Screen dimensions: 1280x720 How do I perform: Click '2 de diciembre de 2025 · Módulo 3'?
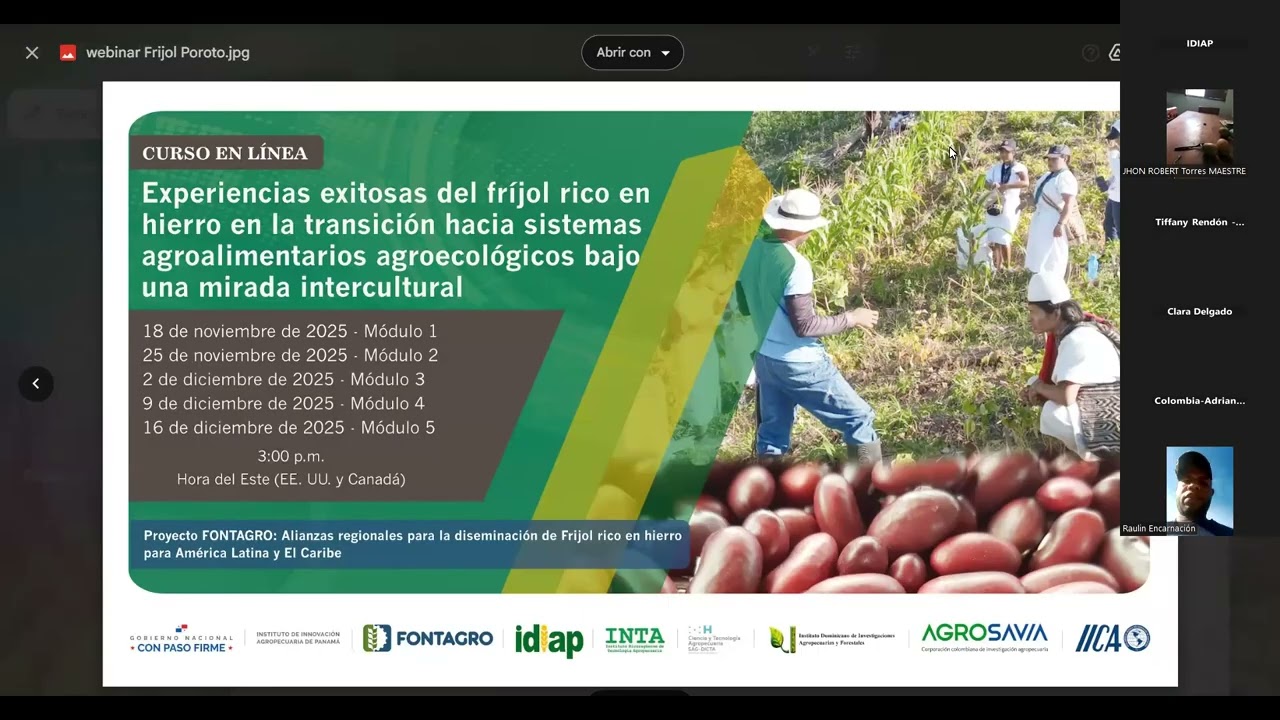(284, 379)
